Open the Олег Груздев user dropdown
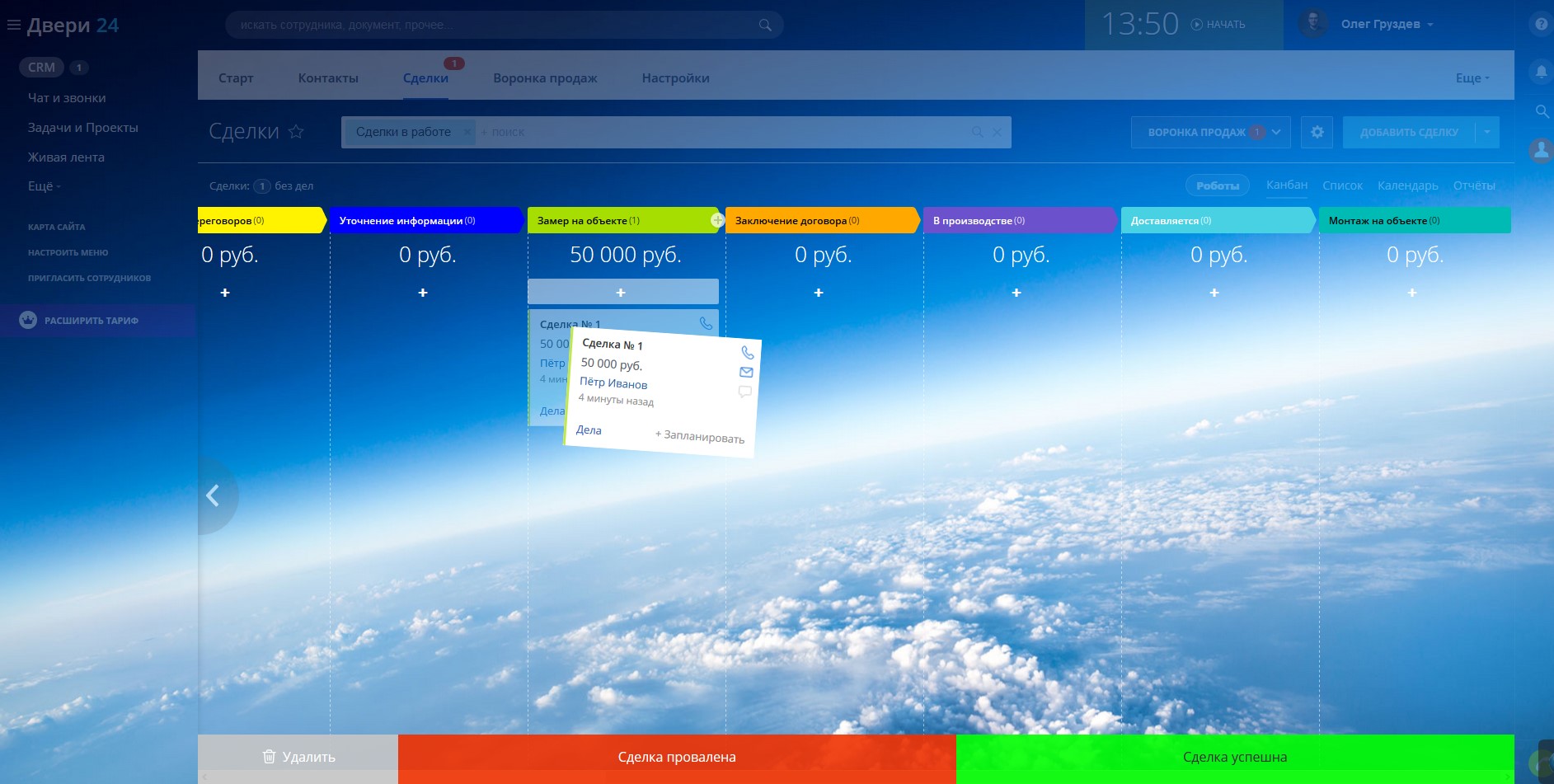Screen dimensions: 1554x784 click(x=1387, y=24)
